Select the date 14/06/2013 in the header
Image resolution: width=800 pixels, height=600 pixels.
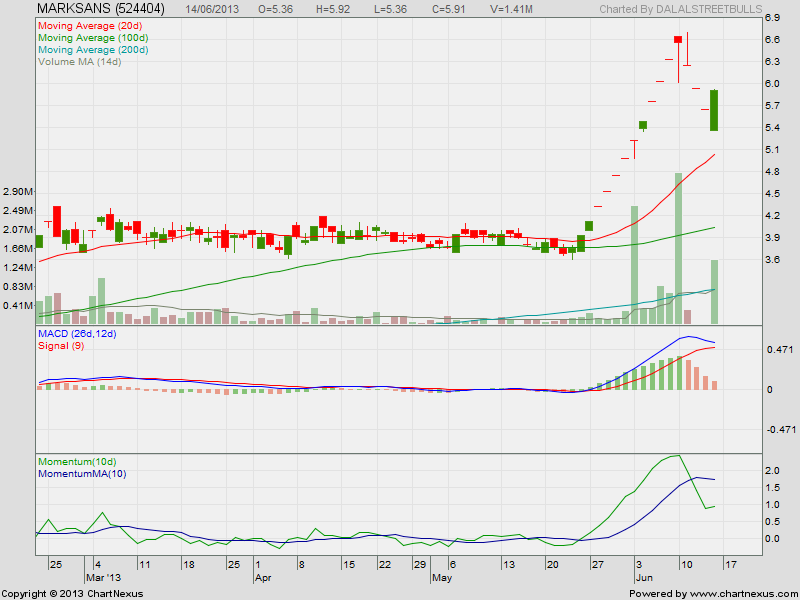pyautogui.click(x=212, y=9)
